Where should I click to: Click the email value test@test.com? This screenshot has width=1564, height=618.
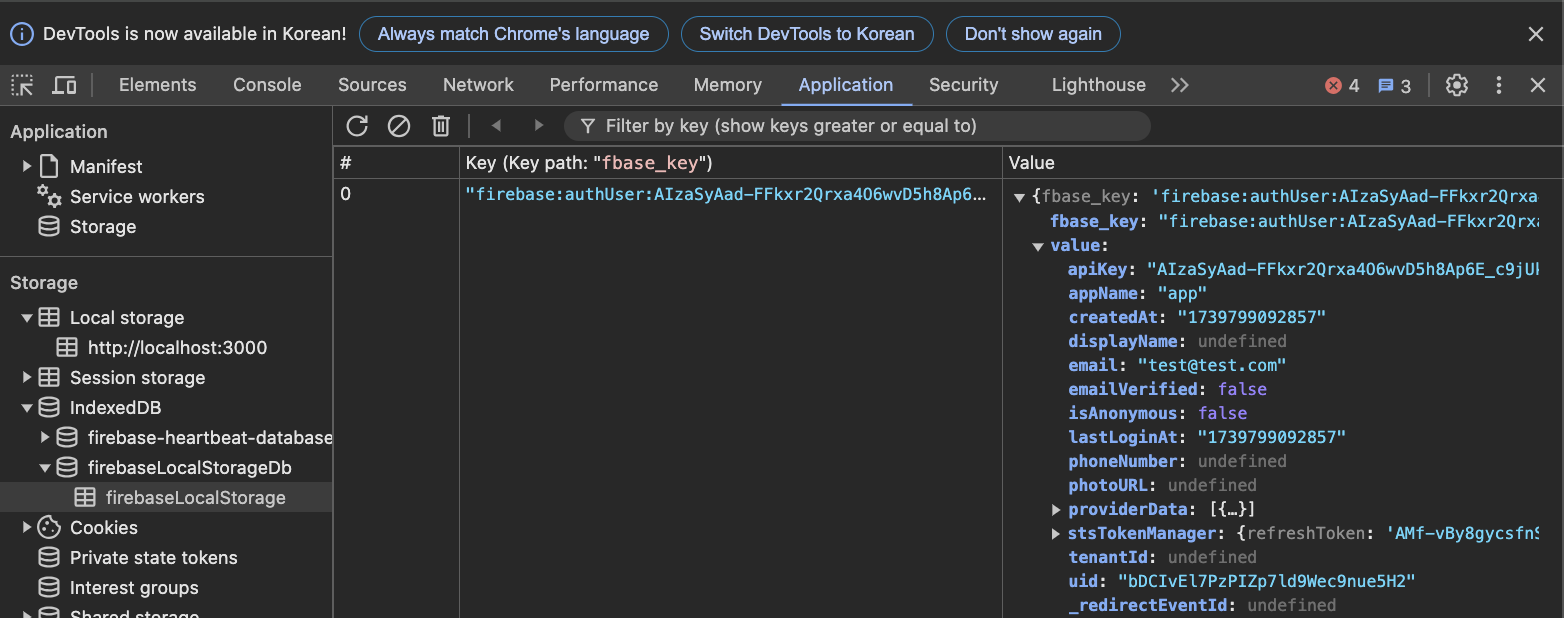[1212, 365]
